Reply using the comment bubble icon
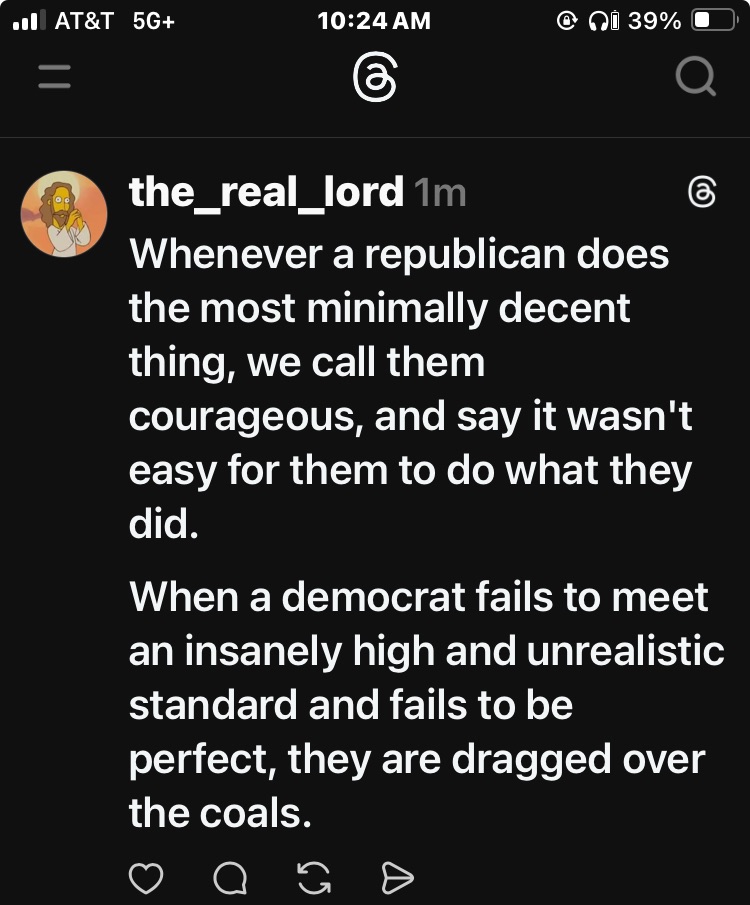Viewport: 750px width, 905px height. pos(231,879)
